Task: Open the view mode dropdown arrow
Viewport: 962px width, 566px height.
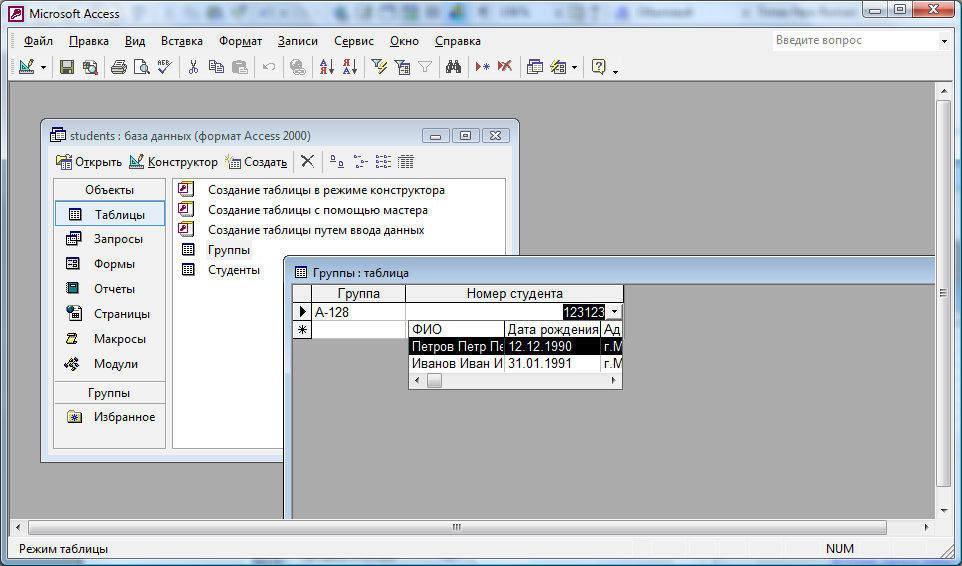Action: coord(44,67)
